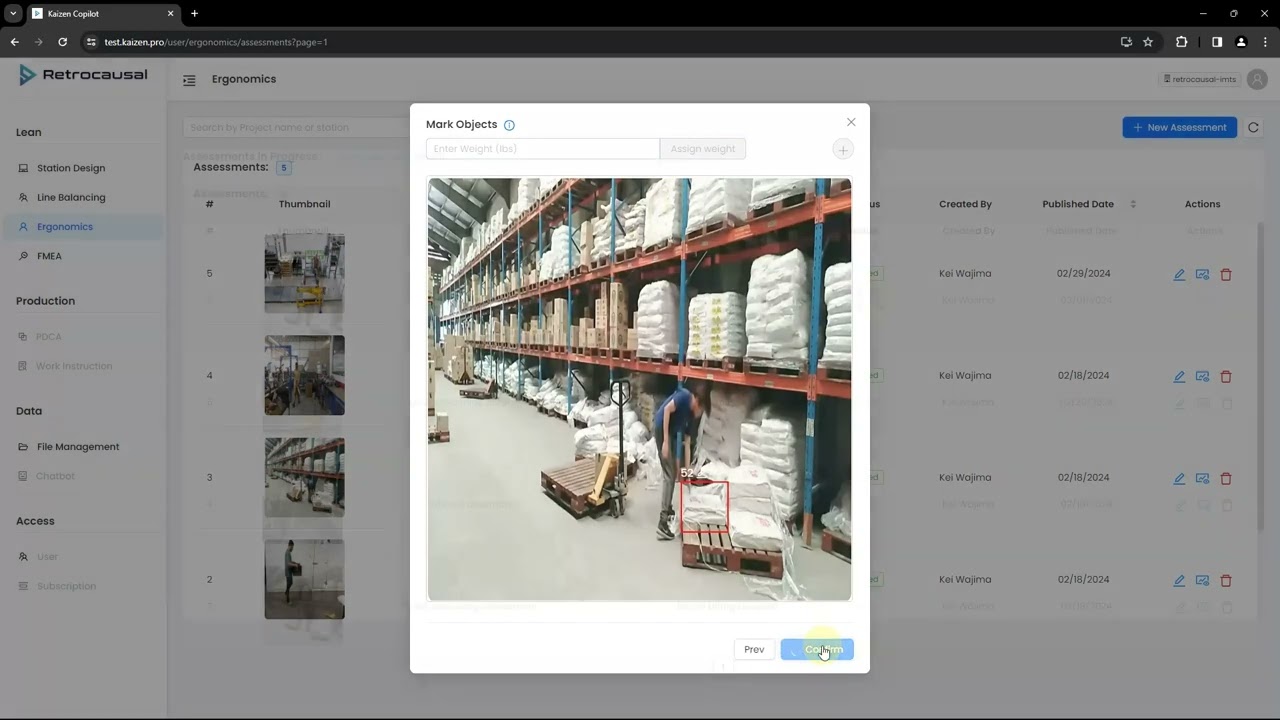Click edit pencil icon for assessment 5
This screenshot has width=1280, height=720.
[x=1179, y=274]
